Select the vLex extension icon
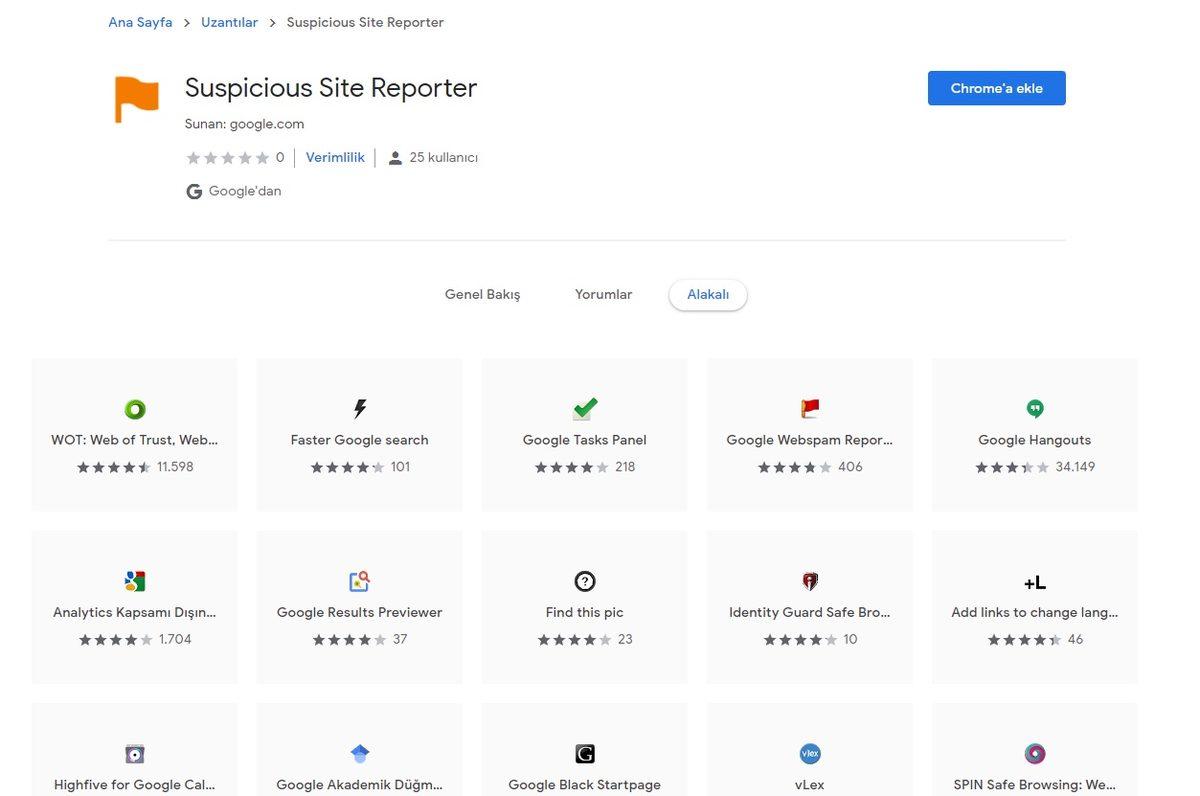The height and width of the screenshot is (796, 1200). (x=809, y=753)
